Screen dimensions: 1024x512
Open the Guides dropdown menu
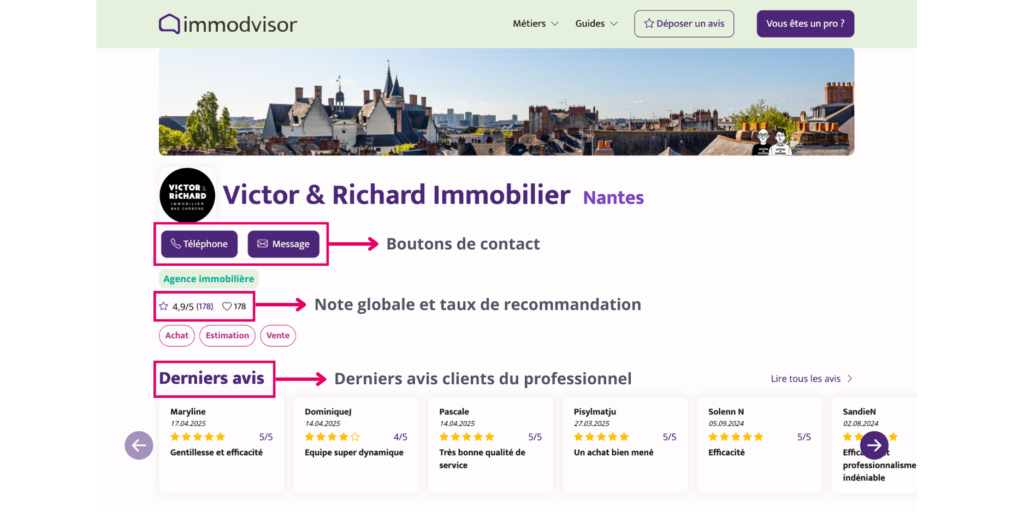596,24
